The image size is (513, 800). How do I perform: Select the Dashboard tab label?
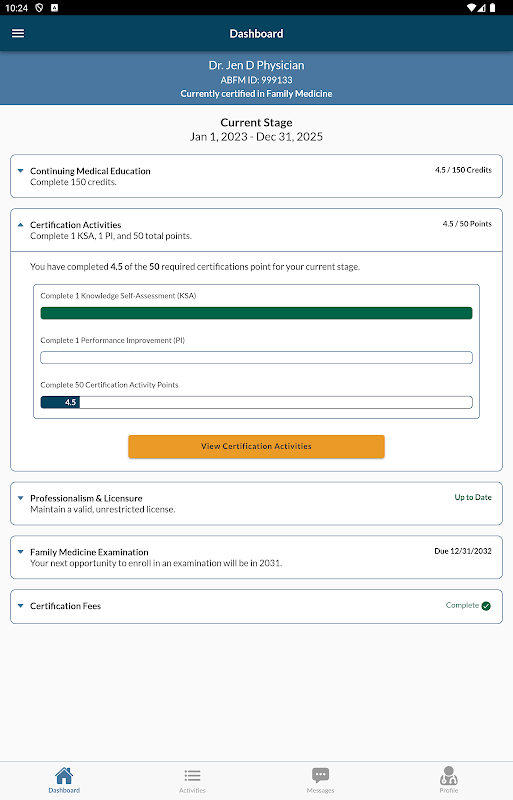tap(64, 790)
